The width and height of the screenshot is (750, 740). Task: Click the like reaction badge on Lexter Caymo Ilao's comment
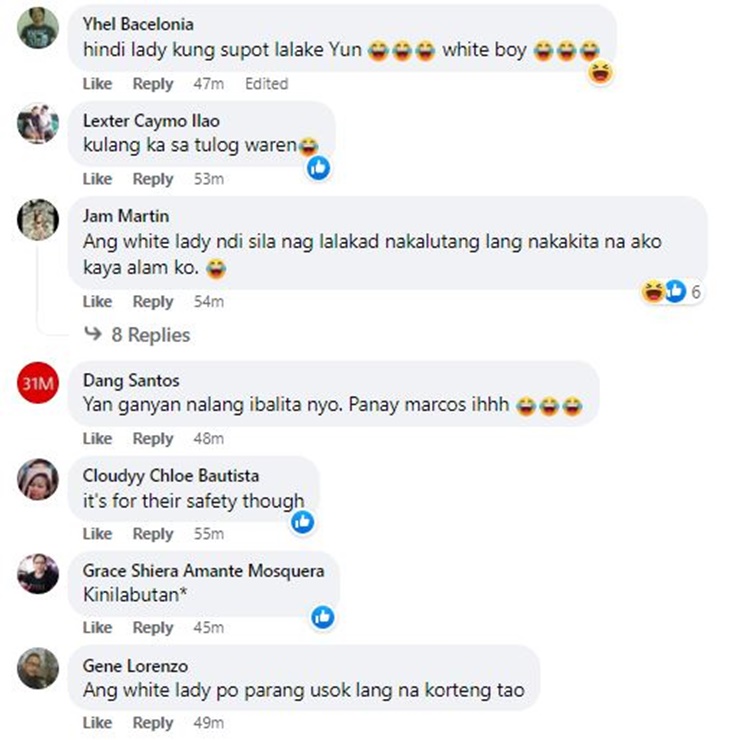coord(319,168)
